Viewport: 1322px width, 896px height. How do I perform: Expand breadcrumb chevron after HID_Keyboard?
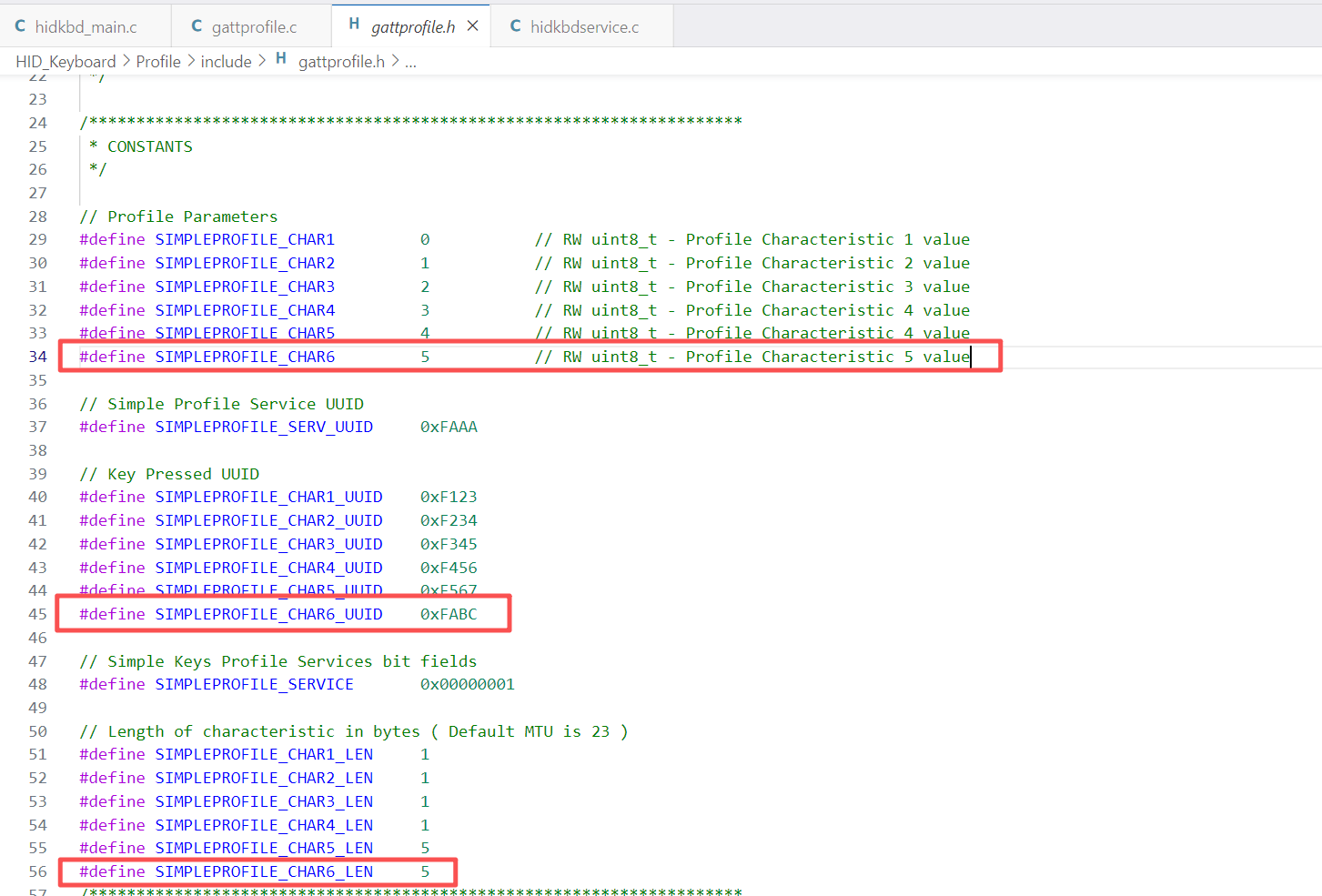click(126, 61)
